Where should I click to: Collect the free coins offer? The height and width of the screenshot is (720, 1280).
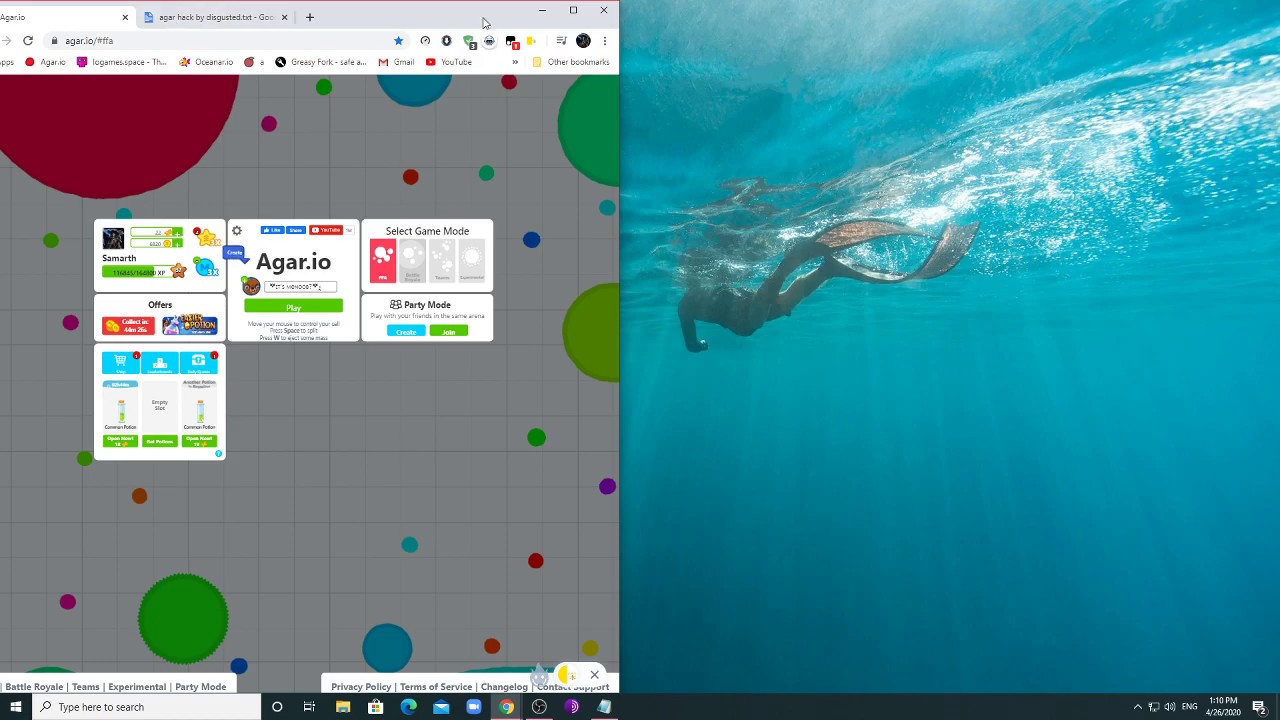pos(128,326)
